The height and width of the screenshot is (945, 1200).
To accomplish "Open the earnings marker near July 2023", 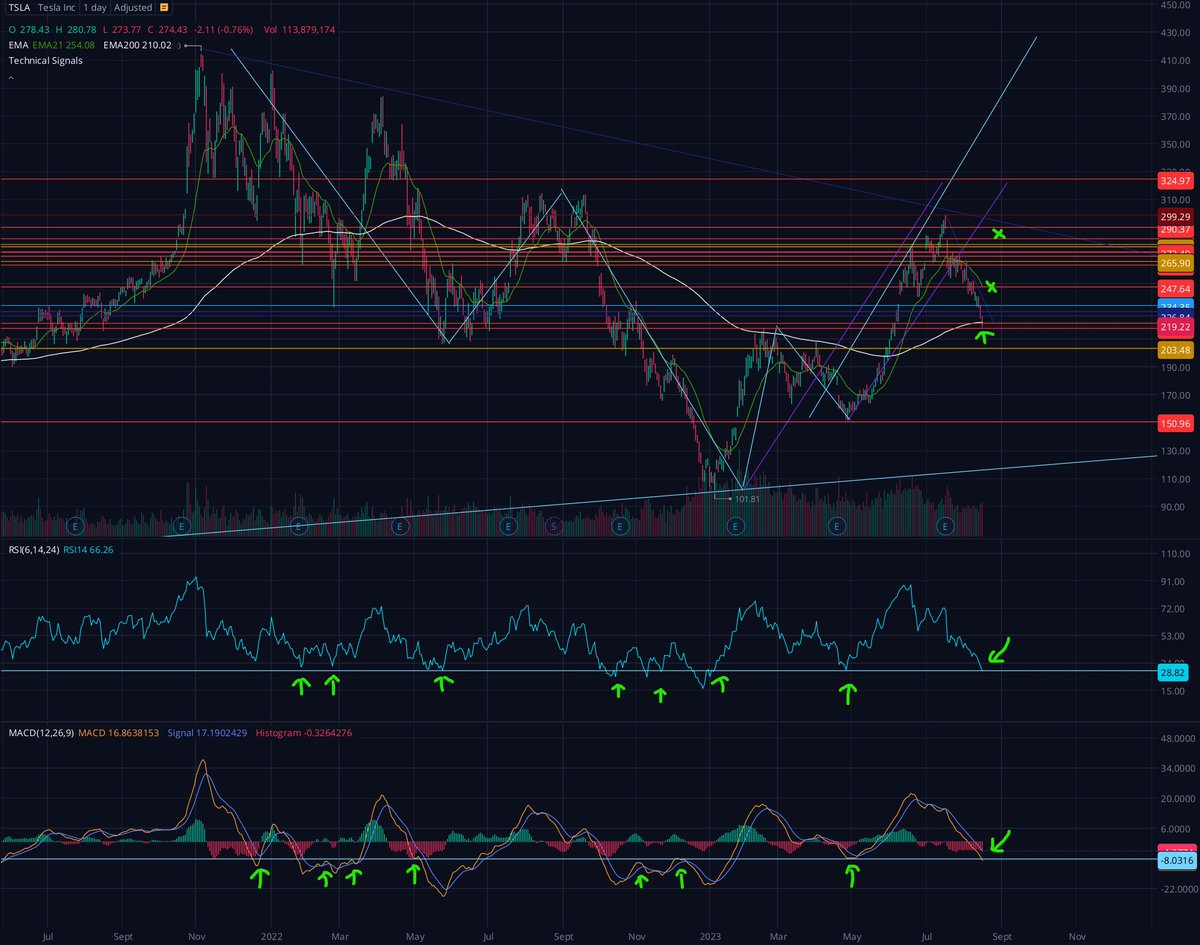I will (x=946, y=524).
